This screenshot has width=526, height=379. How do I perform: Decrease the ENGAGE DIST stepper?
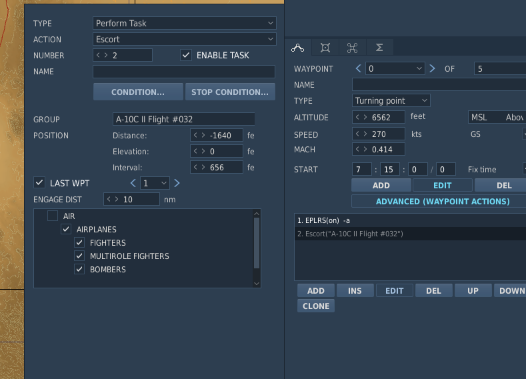pyautogui.click(x=108, y=199)
